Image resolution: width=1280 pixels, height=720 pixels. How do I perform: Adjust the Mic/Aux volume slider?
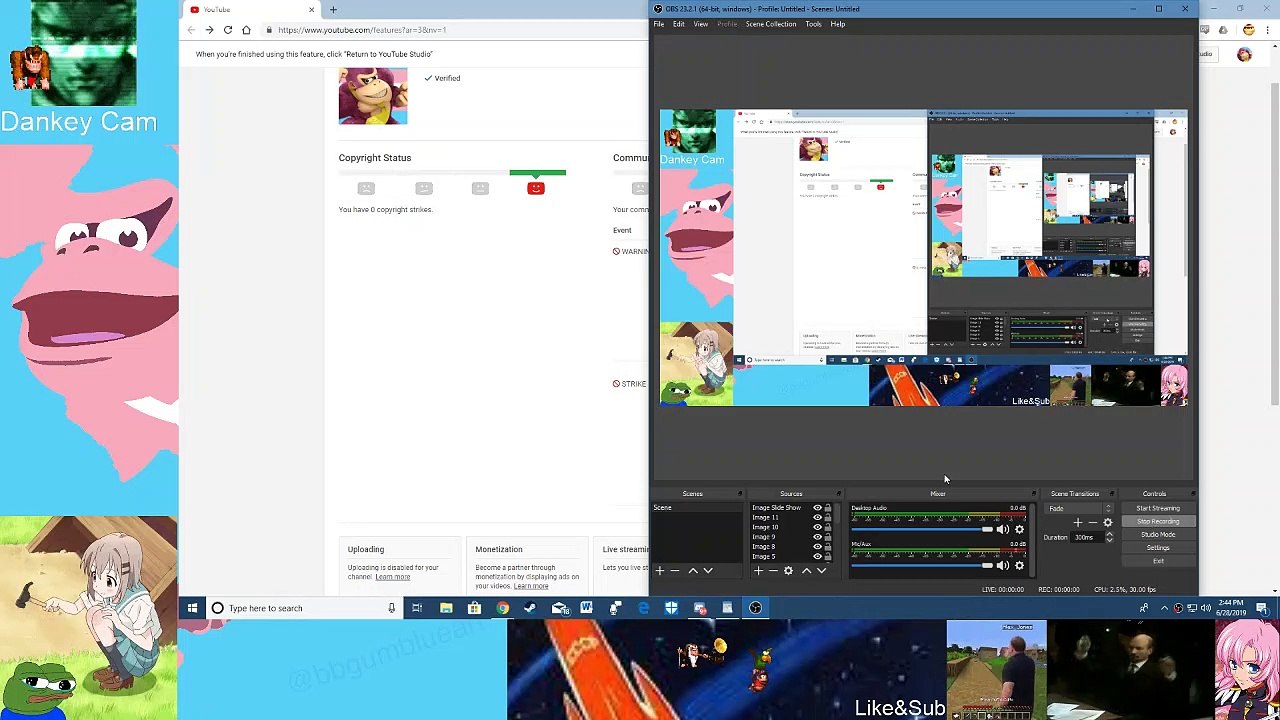tap(922, 566)
